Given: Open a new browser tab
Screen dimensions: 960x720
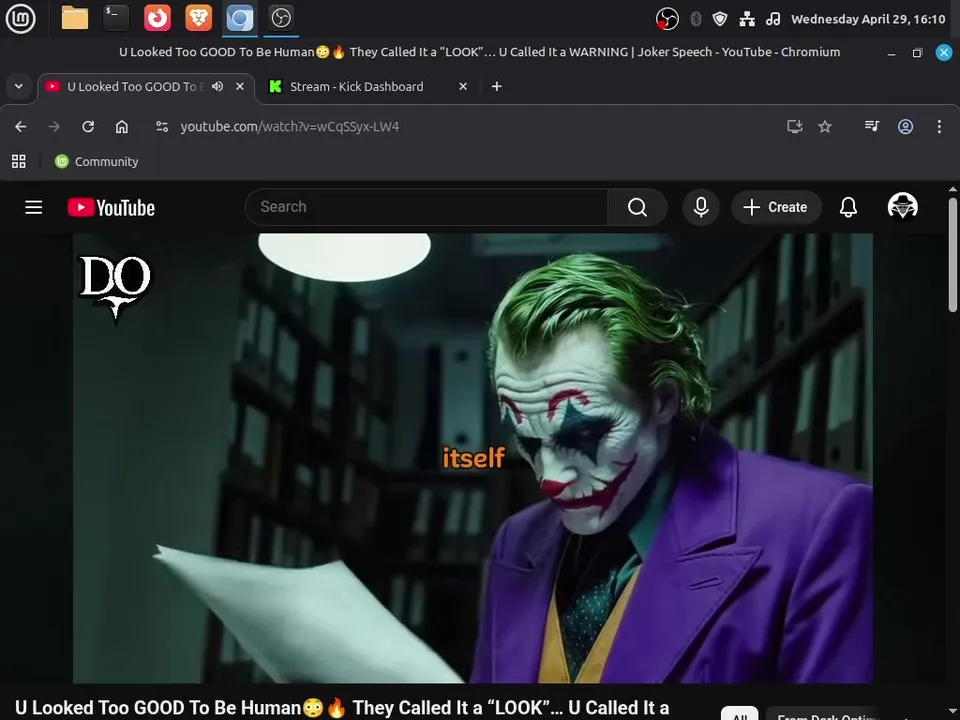Looking at the screenshot, I should pyautogui.click(x=497, y=86).
